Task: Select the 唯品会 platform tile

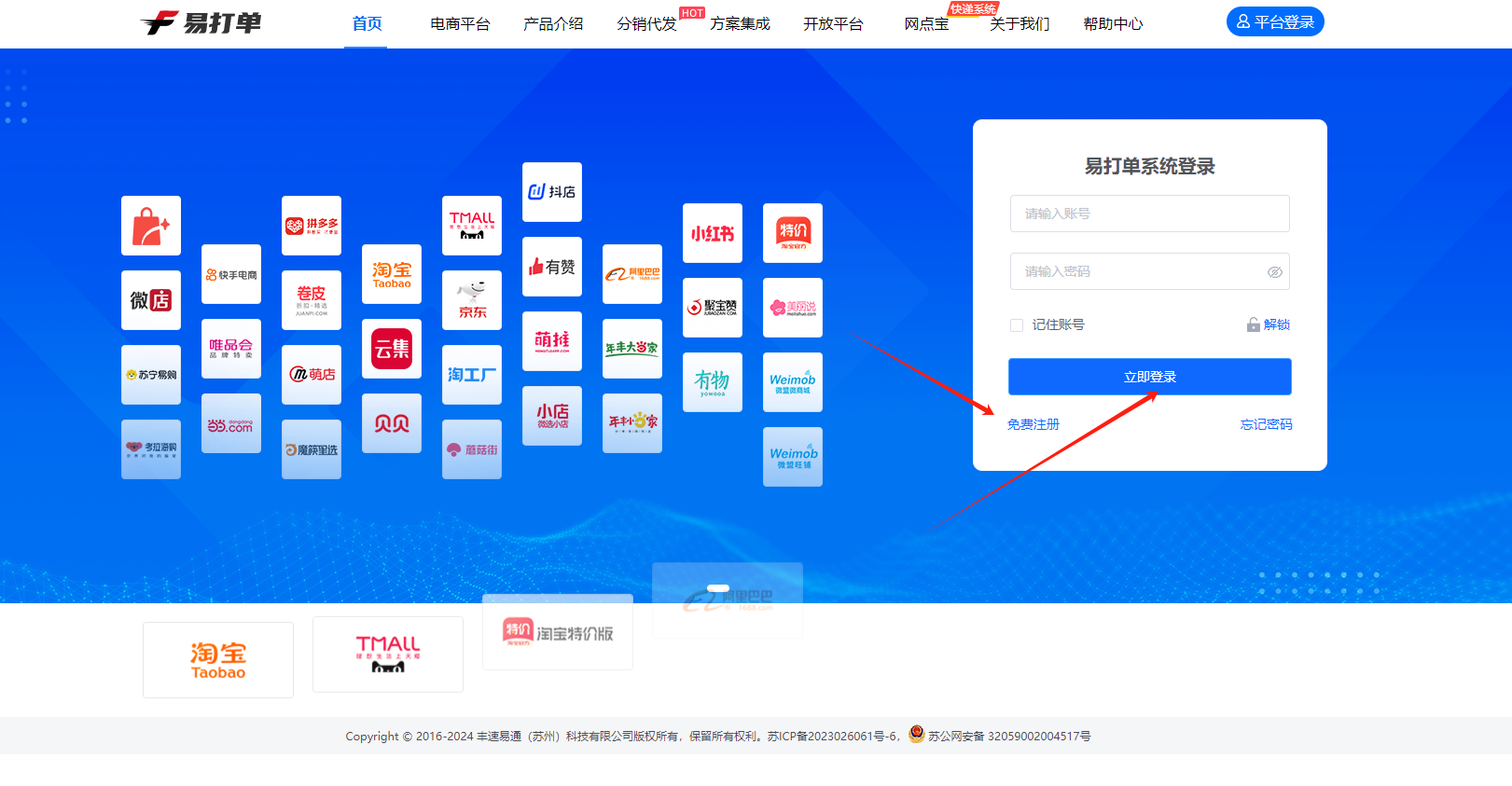Action: 231,349
